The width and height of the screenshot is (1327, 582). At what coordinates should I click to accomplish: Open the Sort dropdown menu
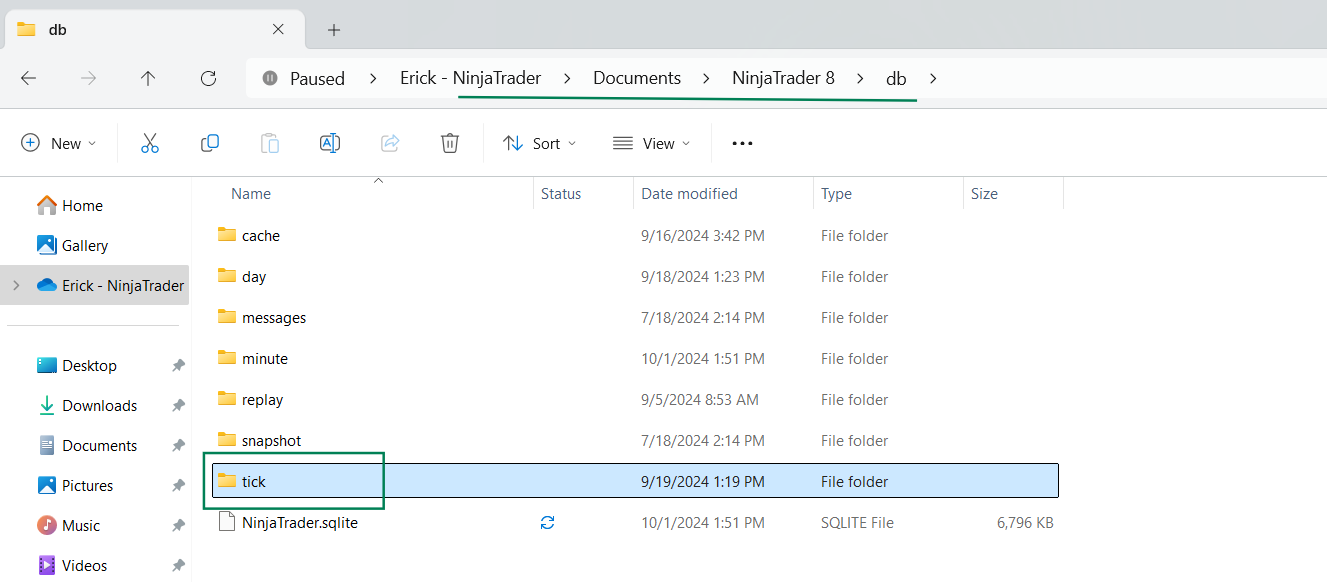tap(540, 143)
